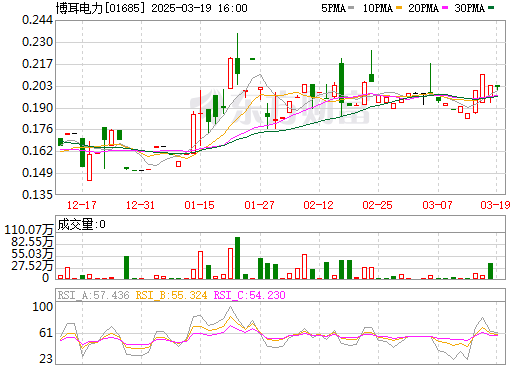Select the orange 10PMA color dash
Screen dimensions: 520x365
click(x=399, y=7)
